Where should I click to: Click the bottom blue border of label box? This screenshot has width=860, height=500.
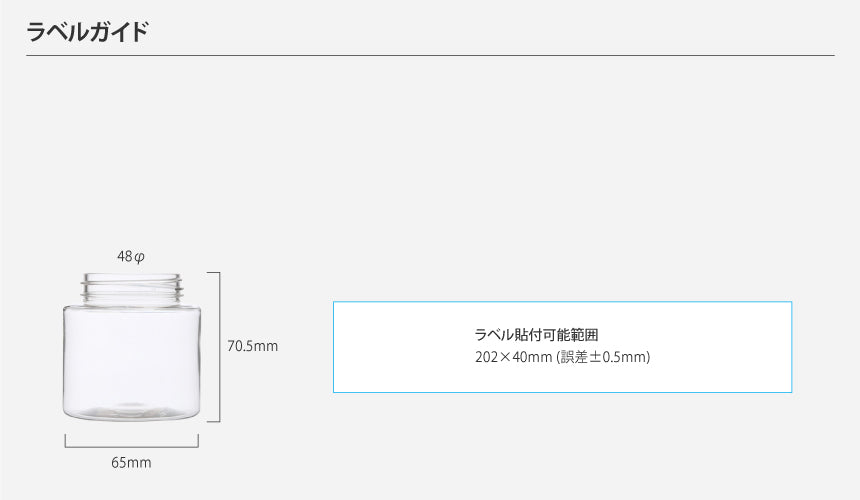click(562, 392)
